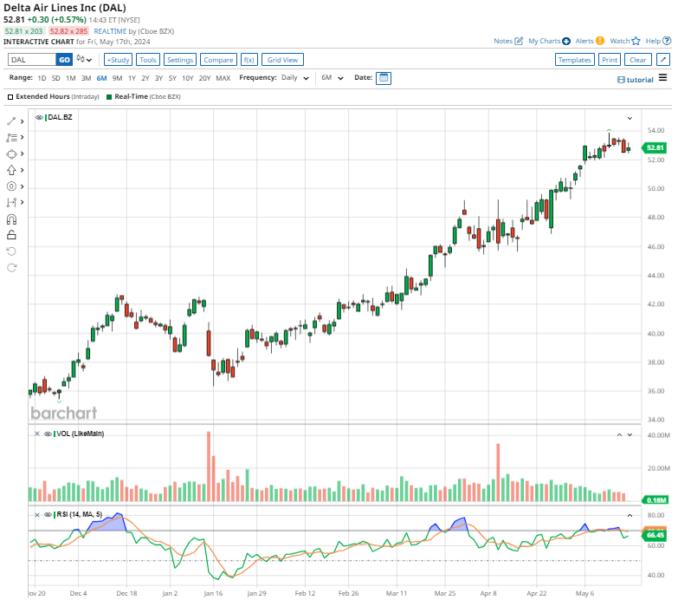Lock drawings with the padlock icon
The height and width of the screenshot is (600, 678).
click(11, 235)
